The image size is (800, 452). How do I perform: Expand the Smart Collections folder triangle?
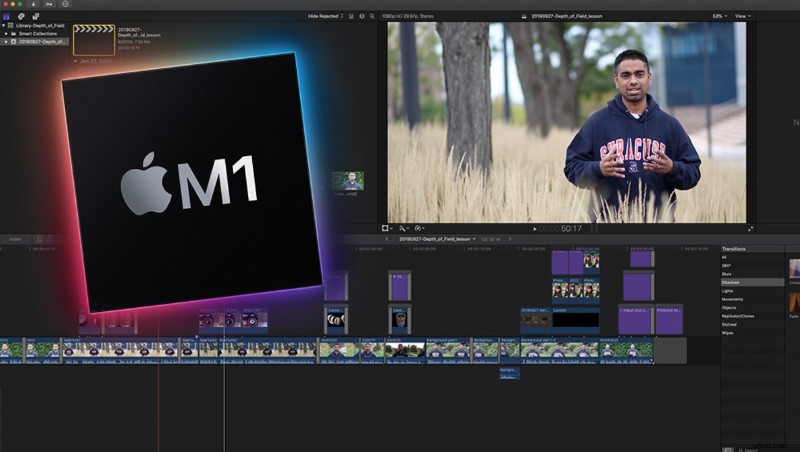coord(6,33)
